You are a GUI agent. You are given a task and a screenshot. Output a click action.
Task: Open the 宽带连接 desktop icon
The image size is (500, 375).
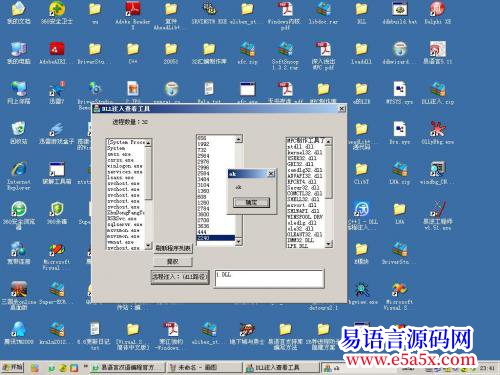[19, 253]
